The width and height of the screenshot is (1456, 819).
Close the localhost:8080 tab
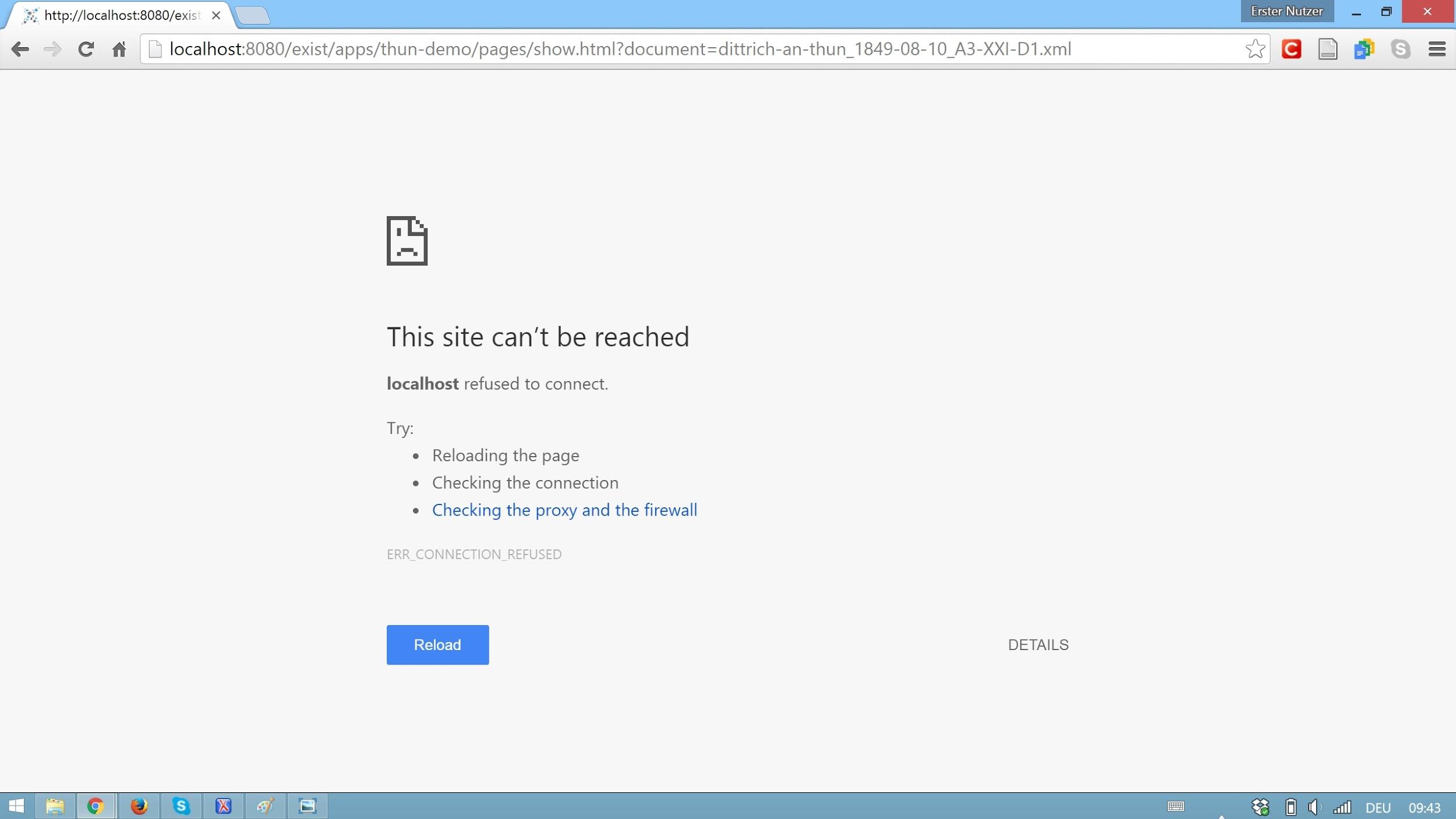pos(216,15)
